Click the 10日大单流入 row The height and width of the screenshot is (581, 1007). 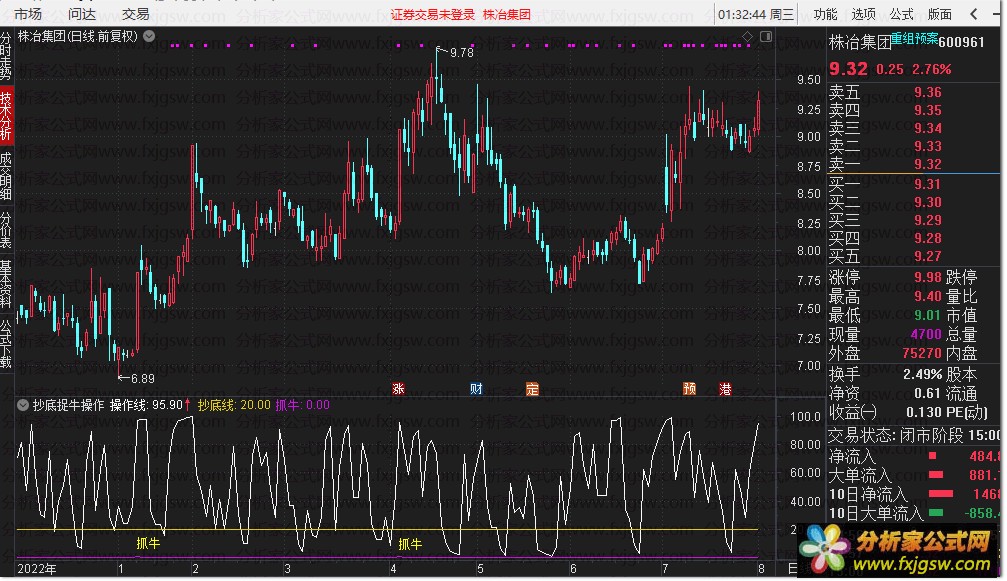tap(914, 513)
